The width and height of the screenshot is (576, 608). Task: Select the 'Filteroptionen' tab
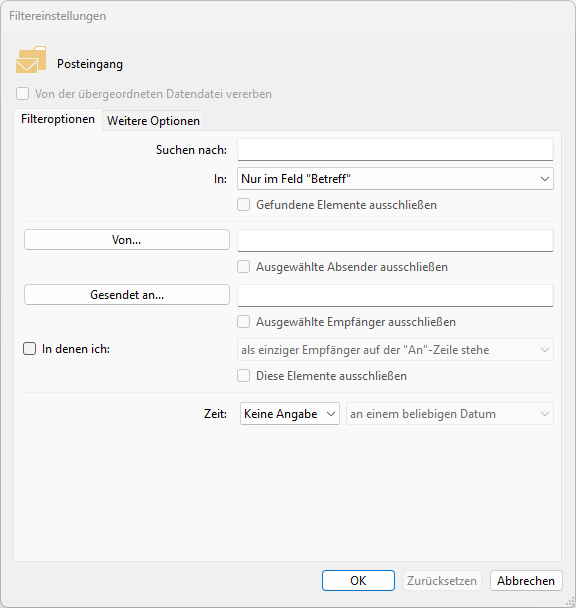tap(58, 119)
